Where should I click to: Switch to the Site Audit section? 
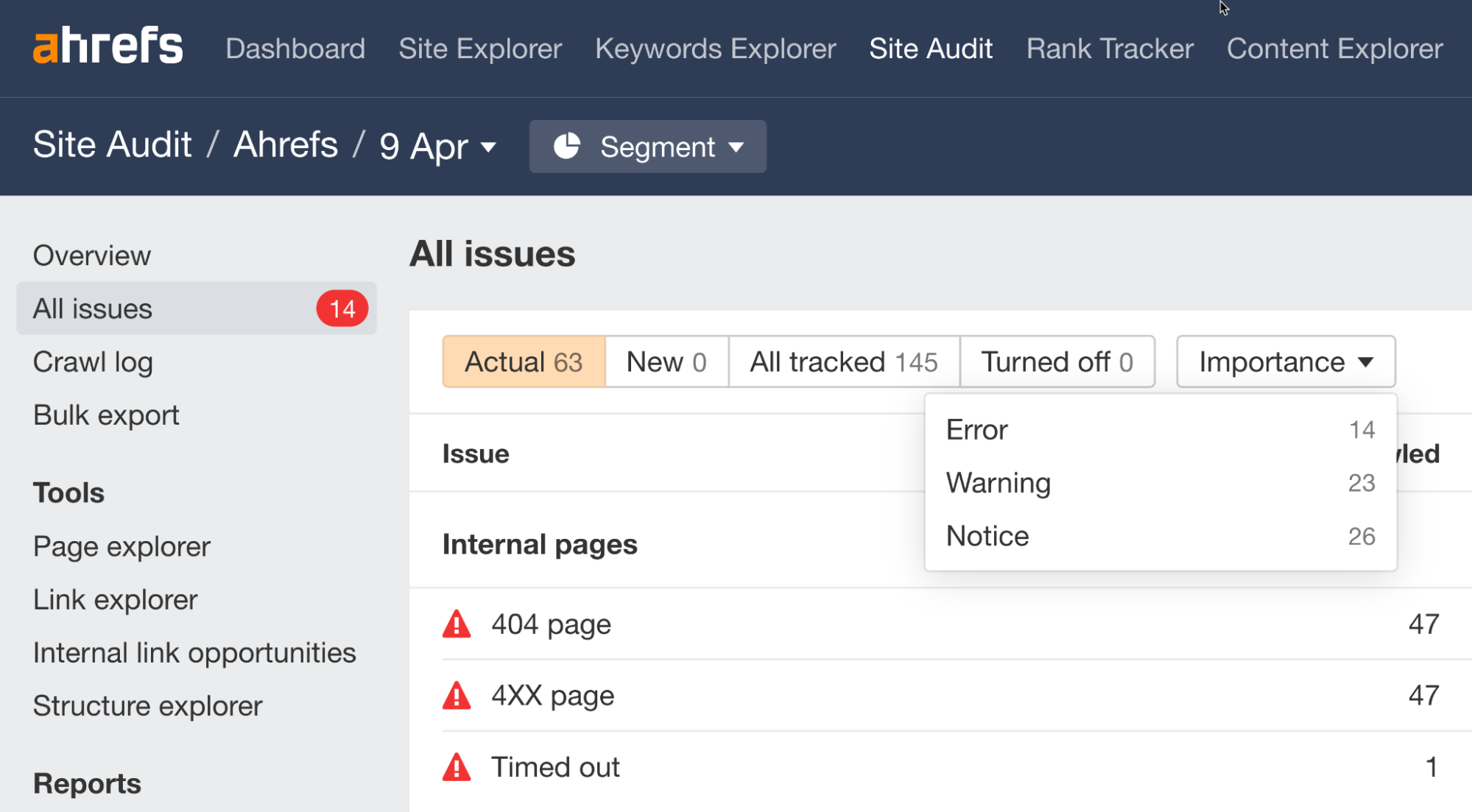point(930,48)
